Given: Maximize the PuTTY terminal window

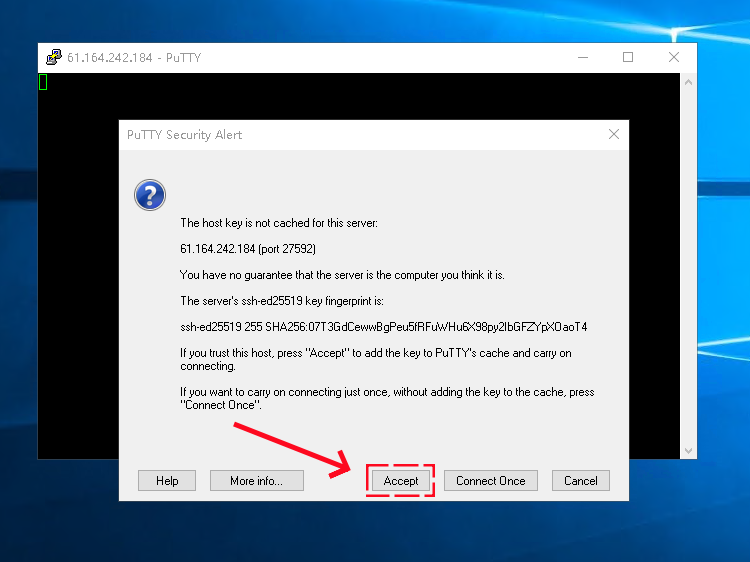Looking at the screenshot, I should click(628, 57).
